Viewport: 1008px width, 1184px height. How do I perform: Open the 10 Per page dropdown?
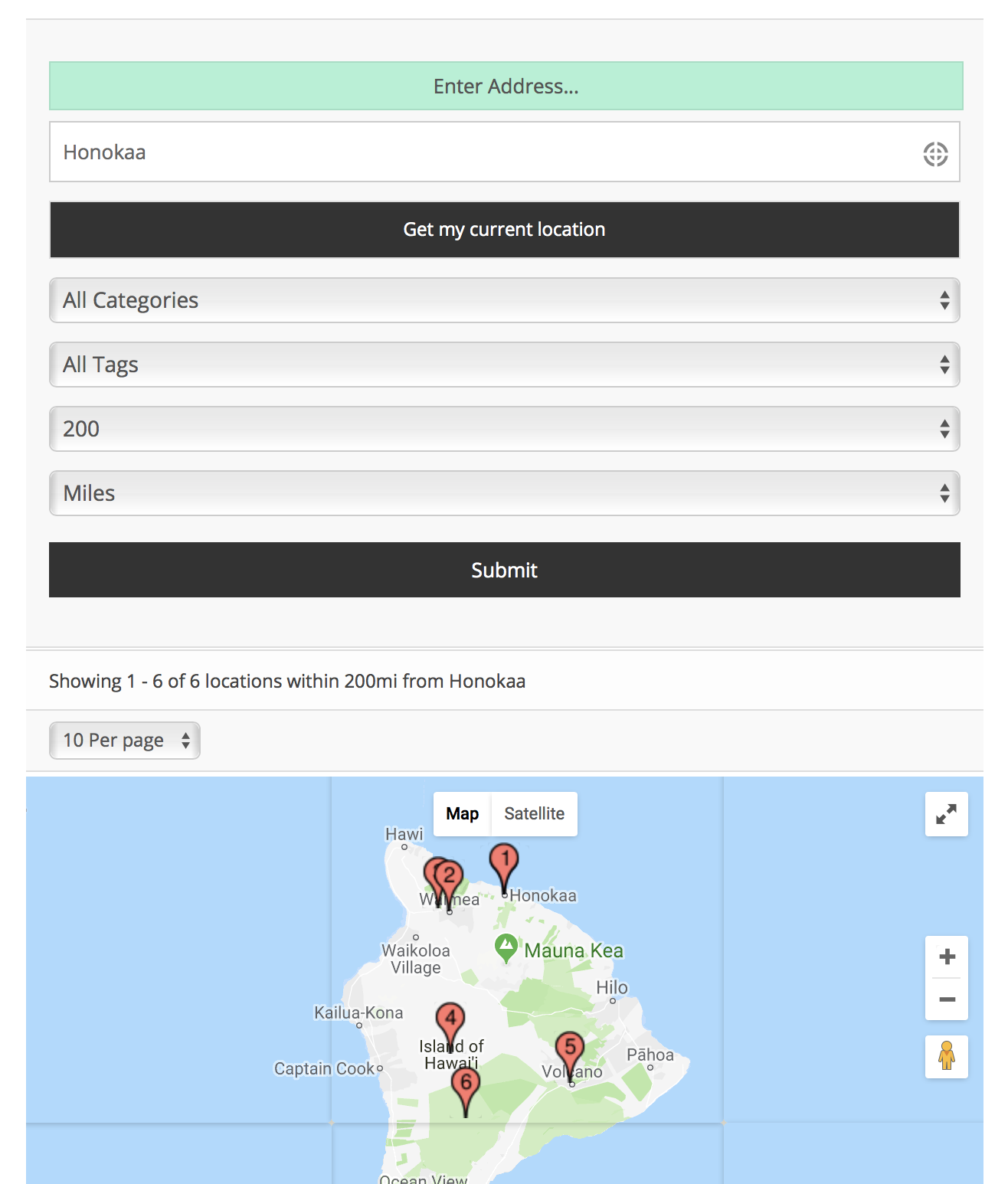pos(125,741)
